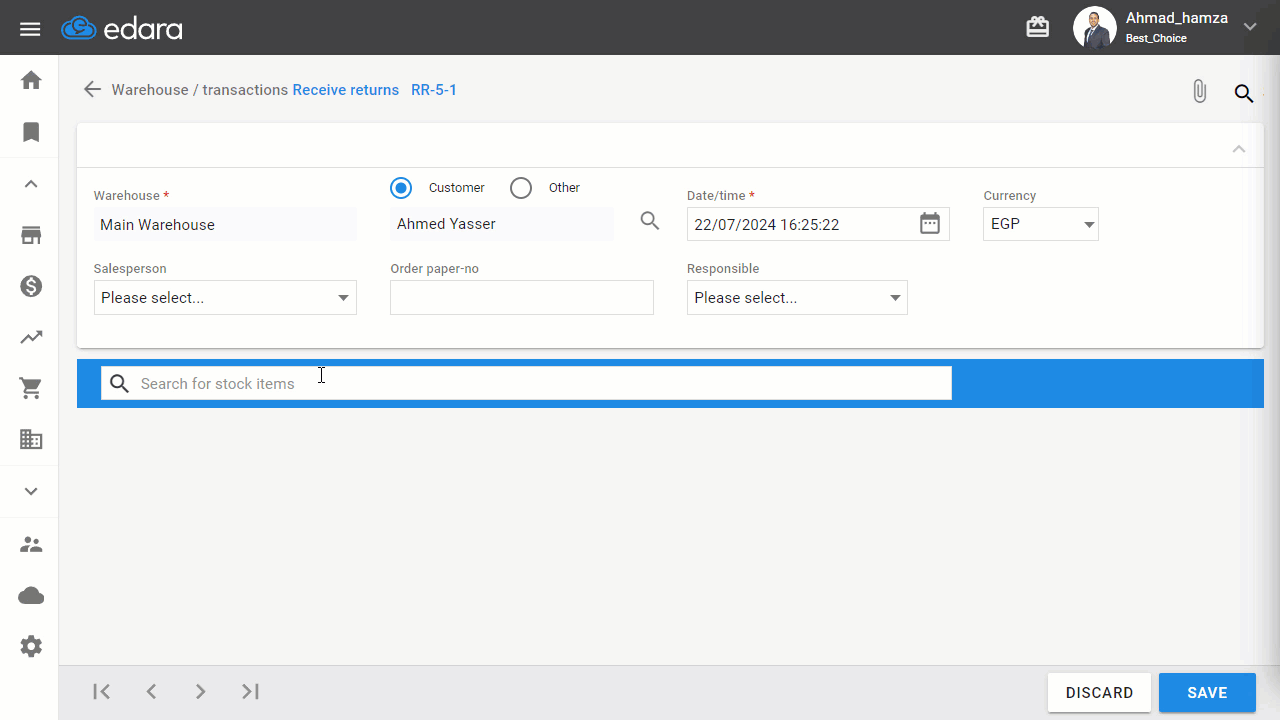Open settings gear in sidebar
The width and height of the screenshot is (1280, 720).
31,647
